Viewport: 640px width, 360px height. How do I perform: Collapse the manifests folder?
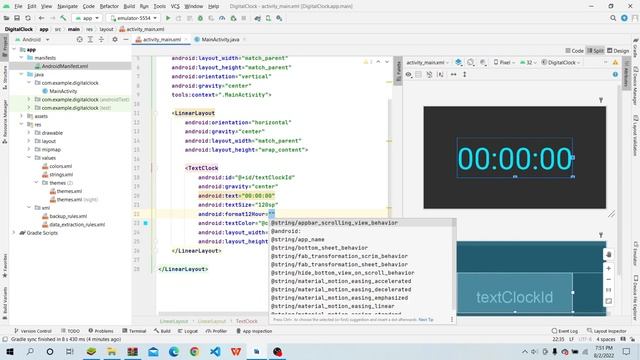pos(22,58)
